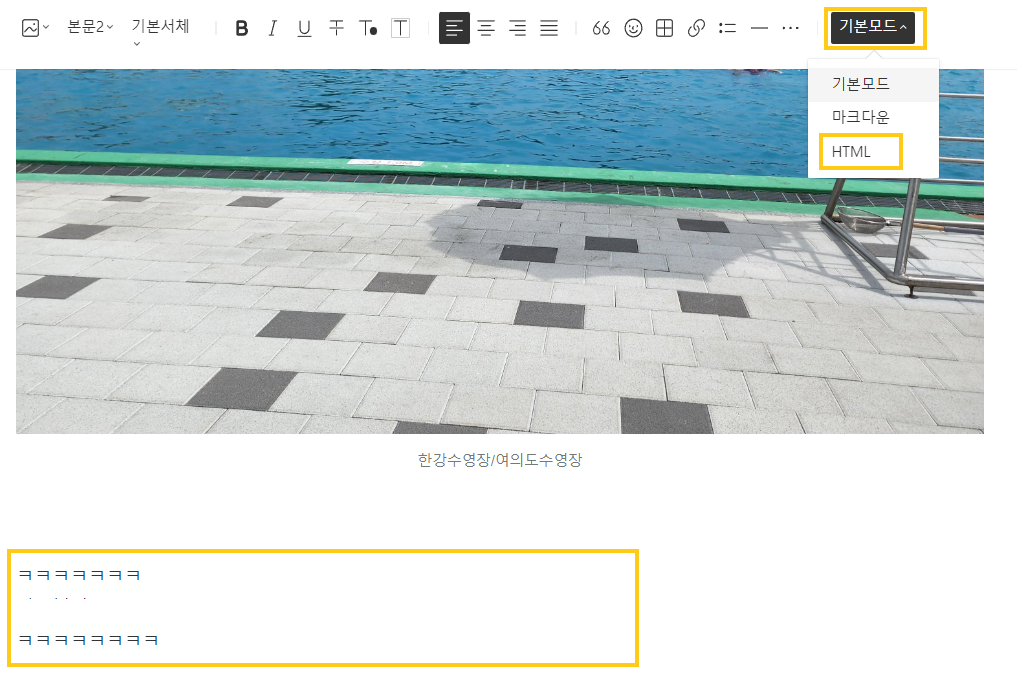1017x693 pixels.
Task: Insert an emoji from the toolbar
Action: tap(633, 28)
